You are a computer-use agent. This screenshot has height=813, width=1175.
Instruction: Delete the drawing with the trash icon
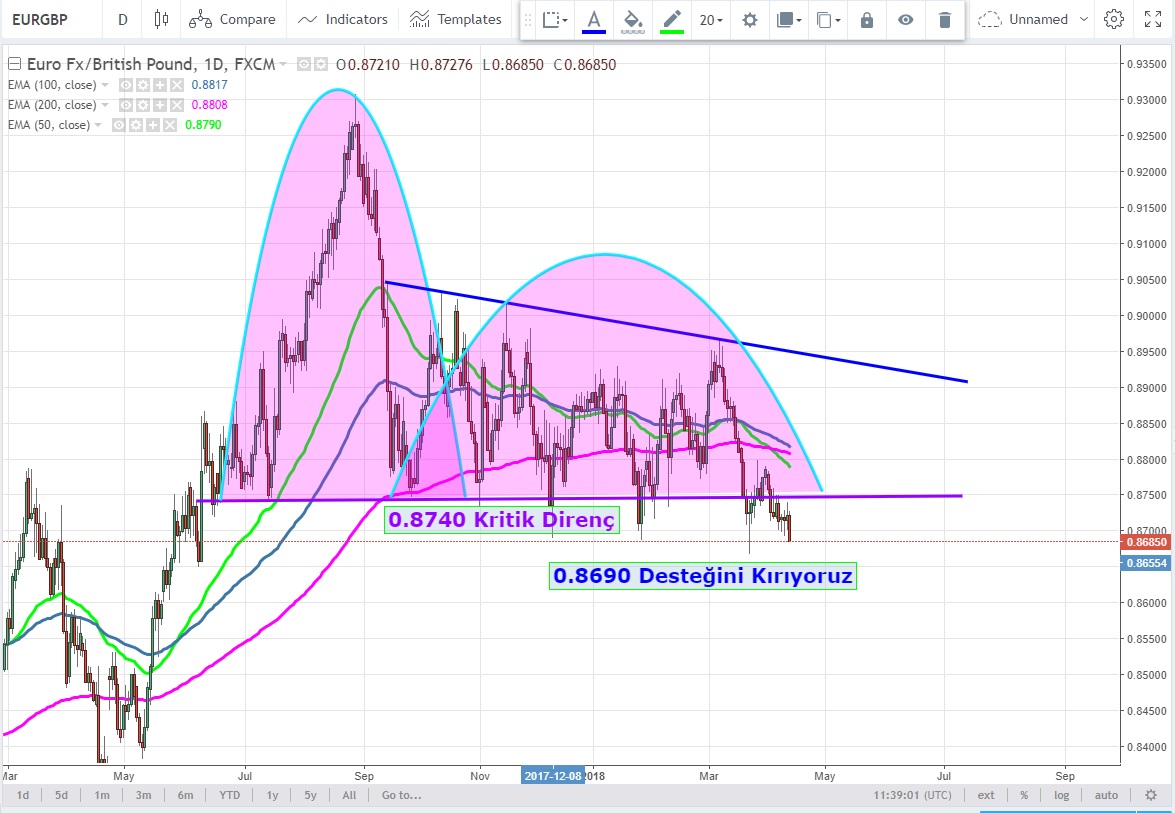(945, 20)
